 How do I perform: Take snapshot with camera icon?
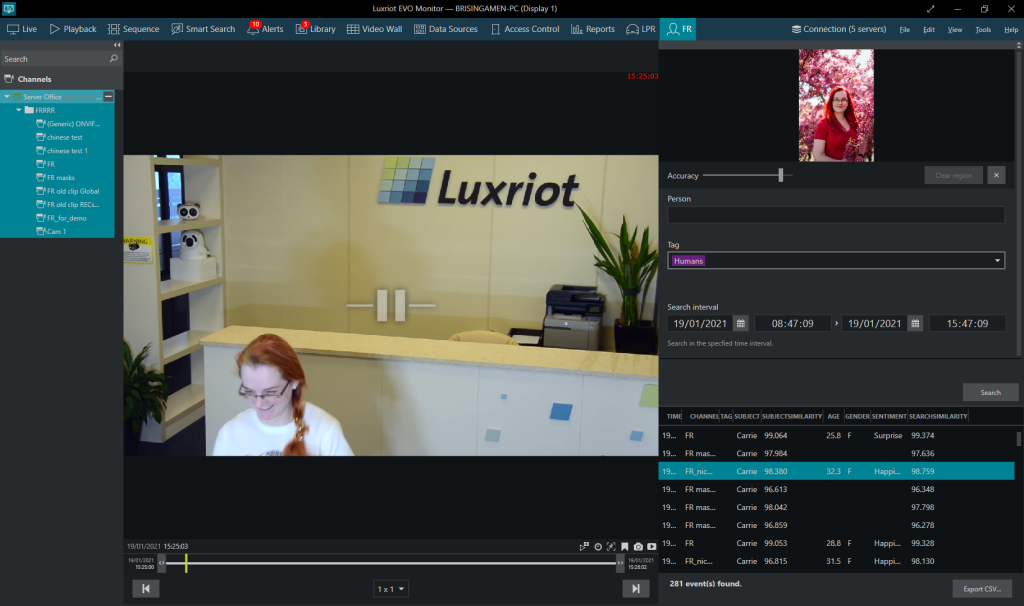(x=638, y=547)
